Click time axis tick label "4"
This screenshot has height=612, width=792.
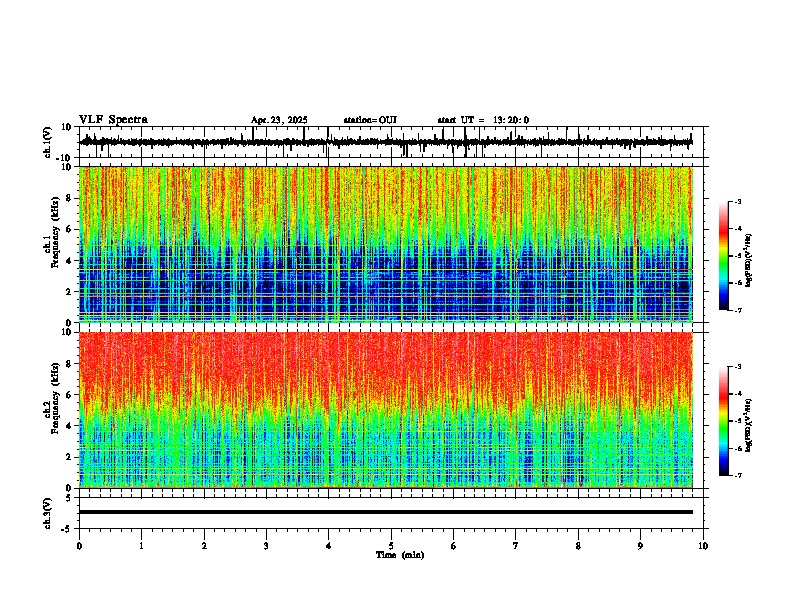tap(329, 546)
